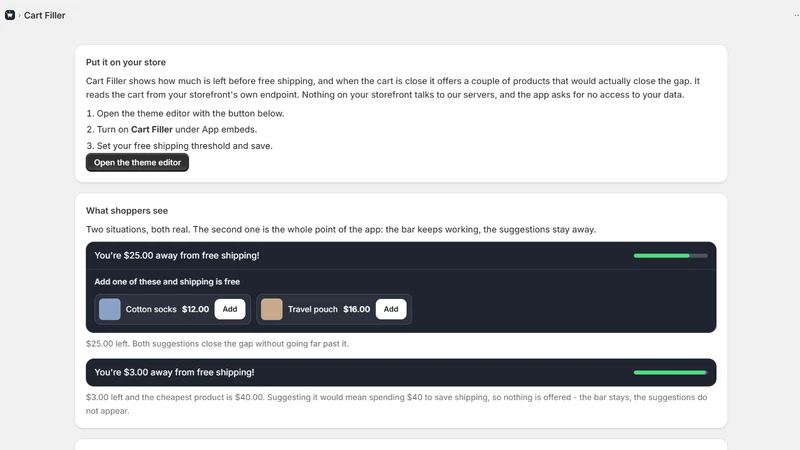The height and width of the screenshot is (450, 800).
Task: Click the $3.00 free shipping progress bar
Action: pyautogui.click(x=670, y=372)
